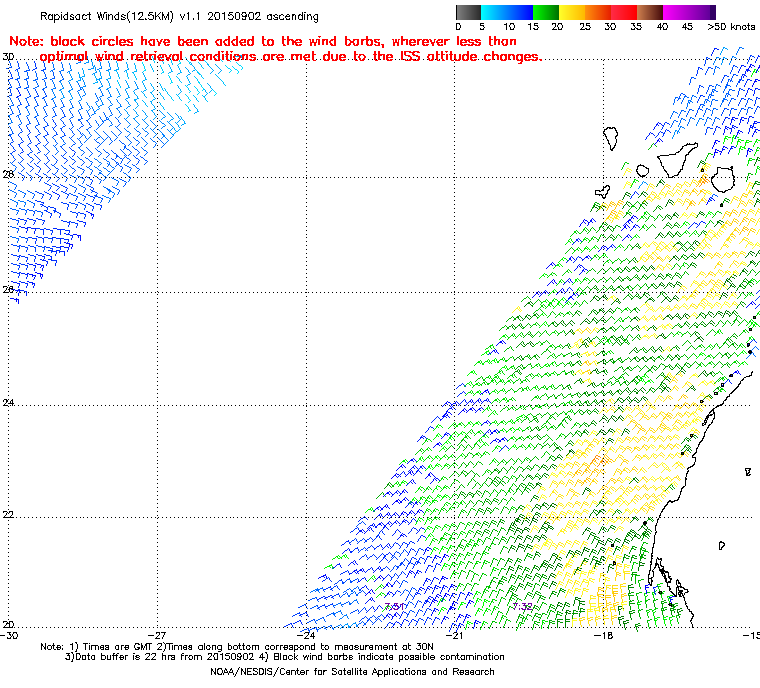Click the purple '7:51' swath time label
The image size is (760, 688).
coord(394,606)
